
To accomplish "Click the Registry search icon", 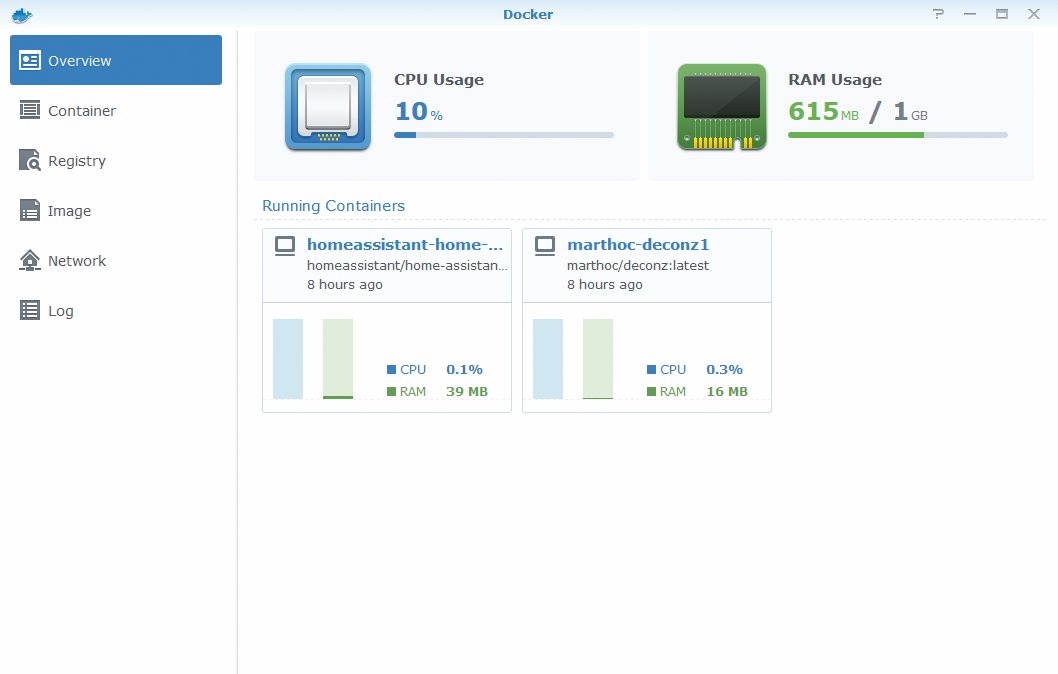I will (30, 160).
